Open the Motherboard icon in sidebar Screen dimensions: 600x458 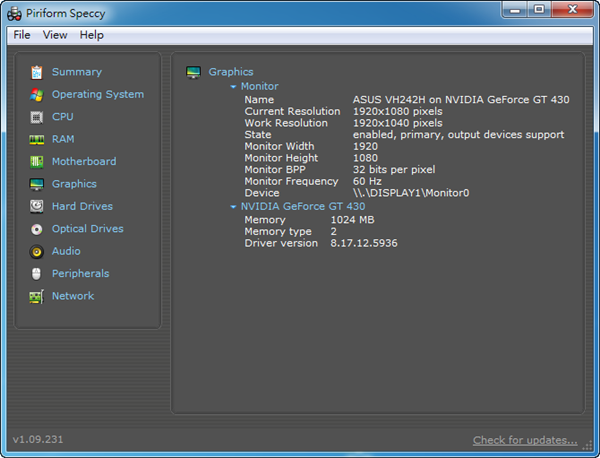(37, 162)
